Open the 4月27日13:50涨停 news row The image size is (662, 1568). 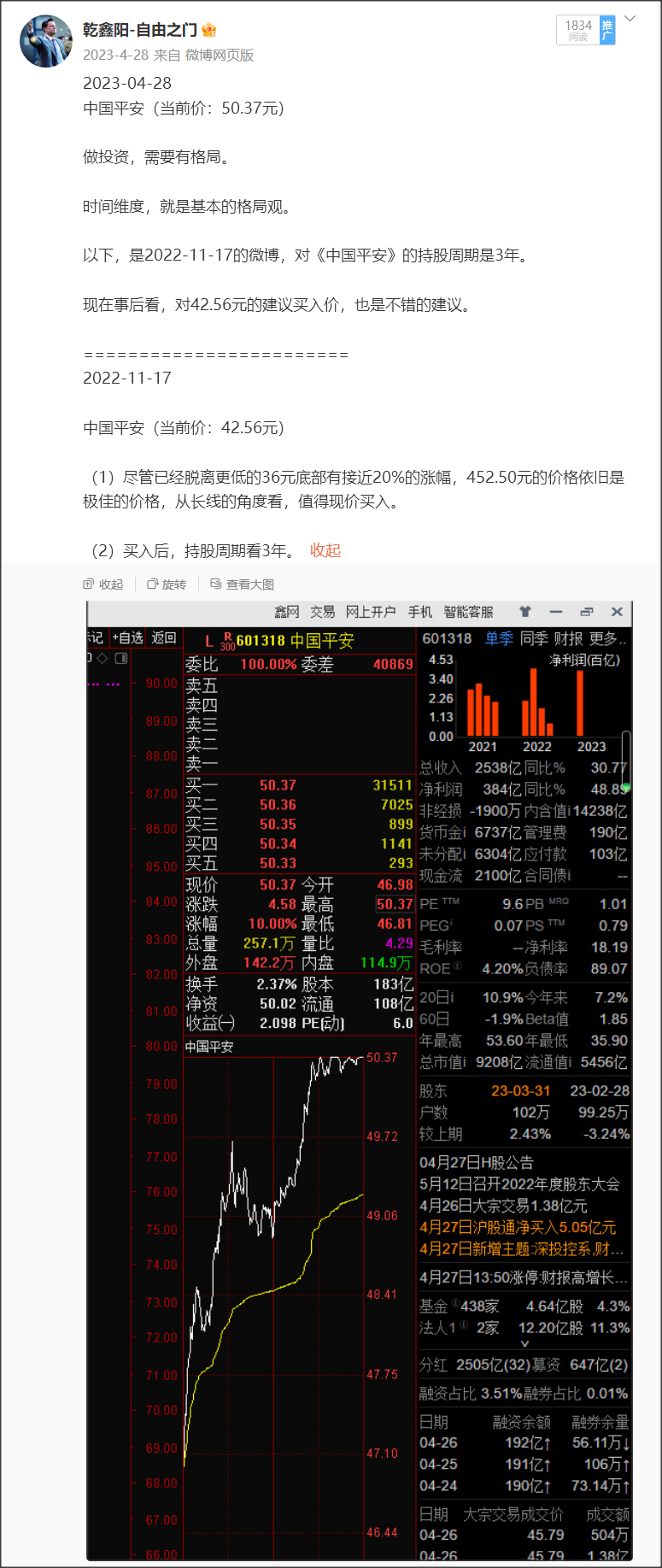pyautogui.click(x=524, y=1277)
